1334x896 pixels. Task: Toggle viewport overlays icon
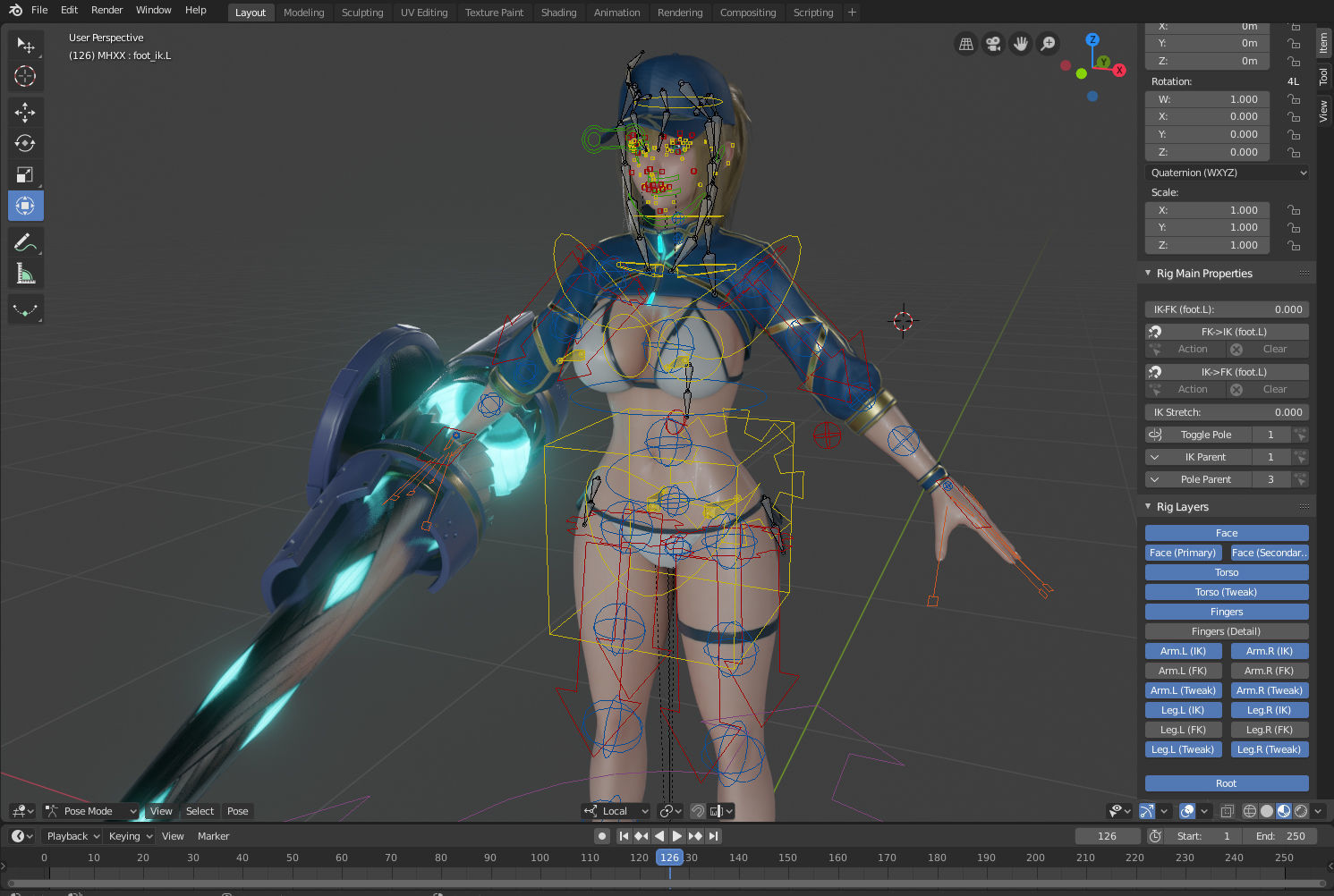[1187, 811]
